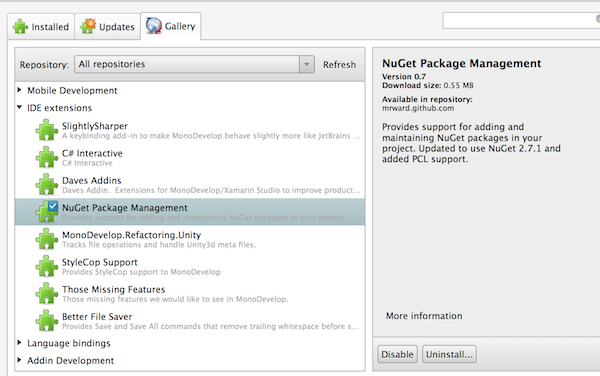Open the More information link
The height and width of the screenshot is (376, 600).
click(x=424, y=316)
